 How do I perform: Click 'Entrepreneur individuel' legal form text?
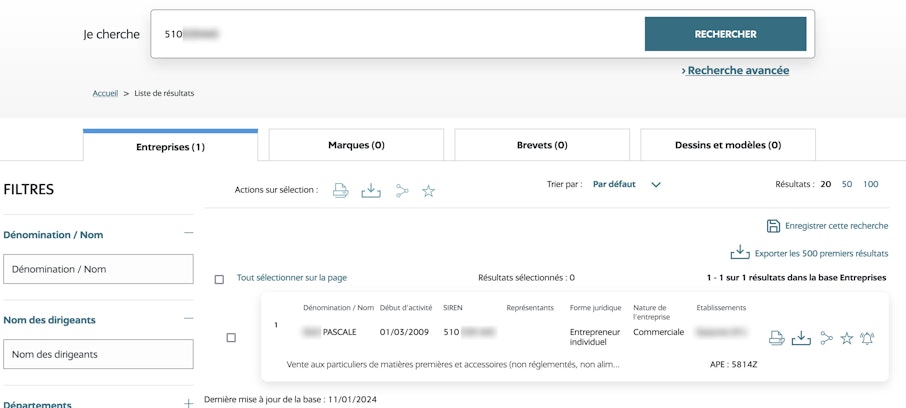pos(595,337)
